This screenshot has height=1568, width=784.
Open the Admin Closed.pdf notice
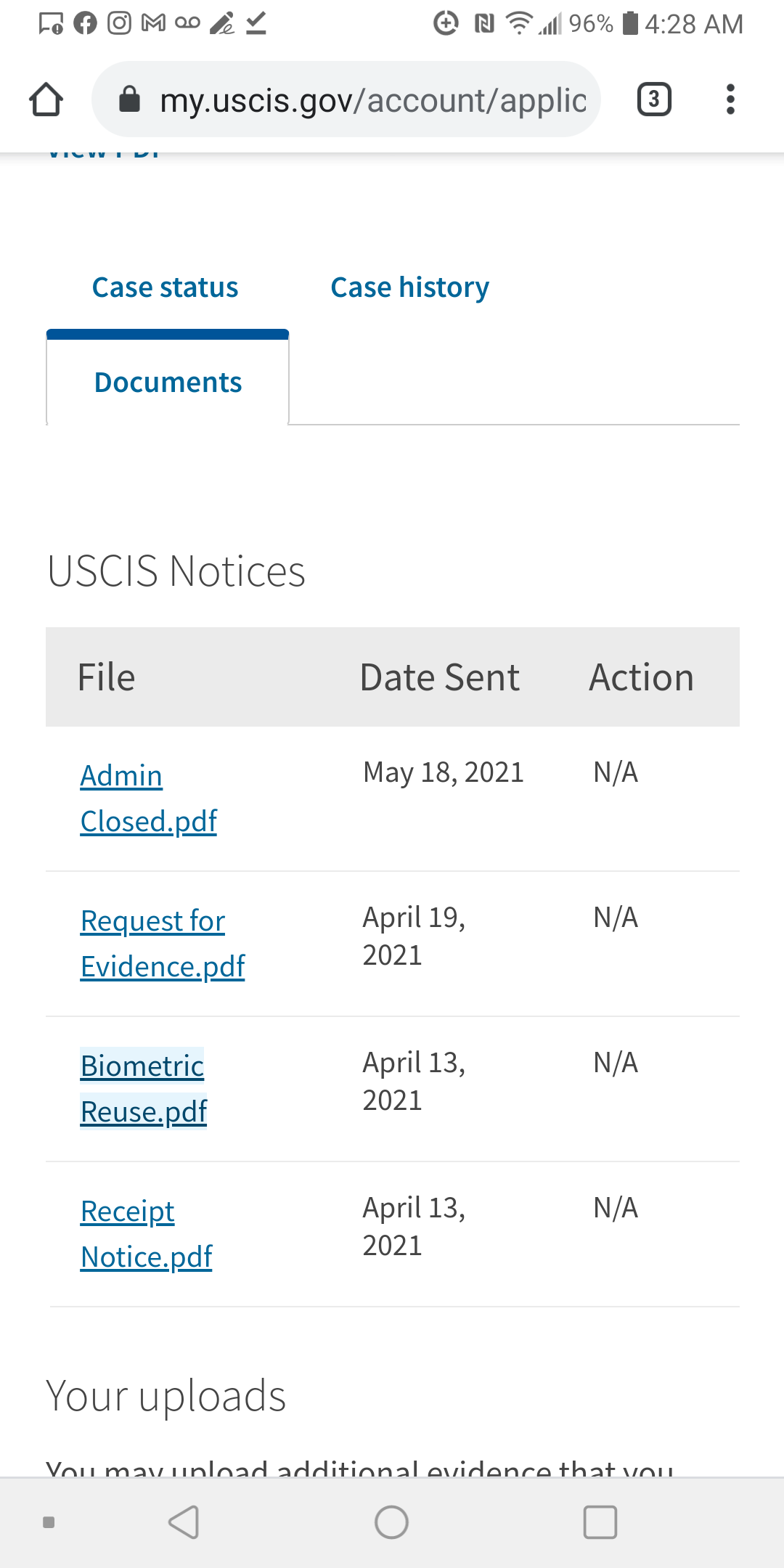pyautogui.click(x=149, y=799)
